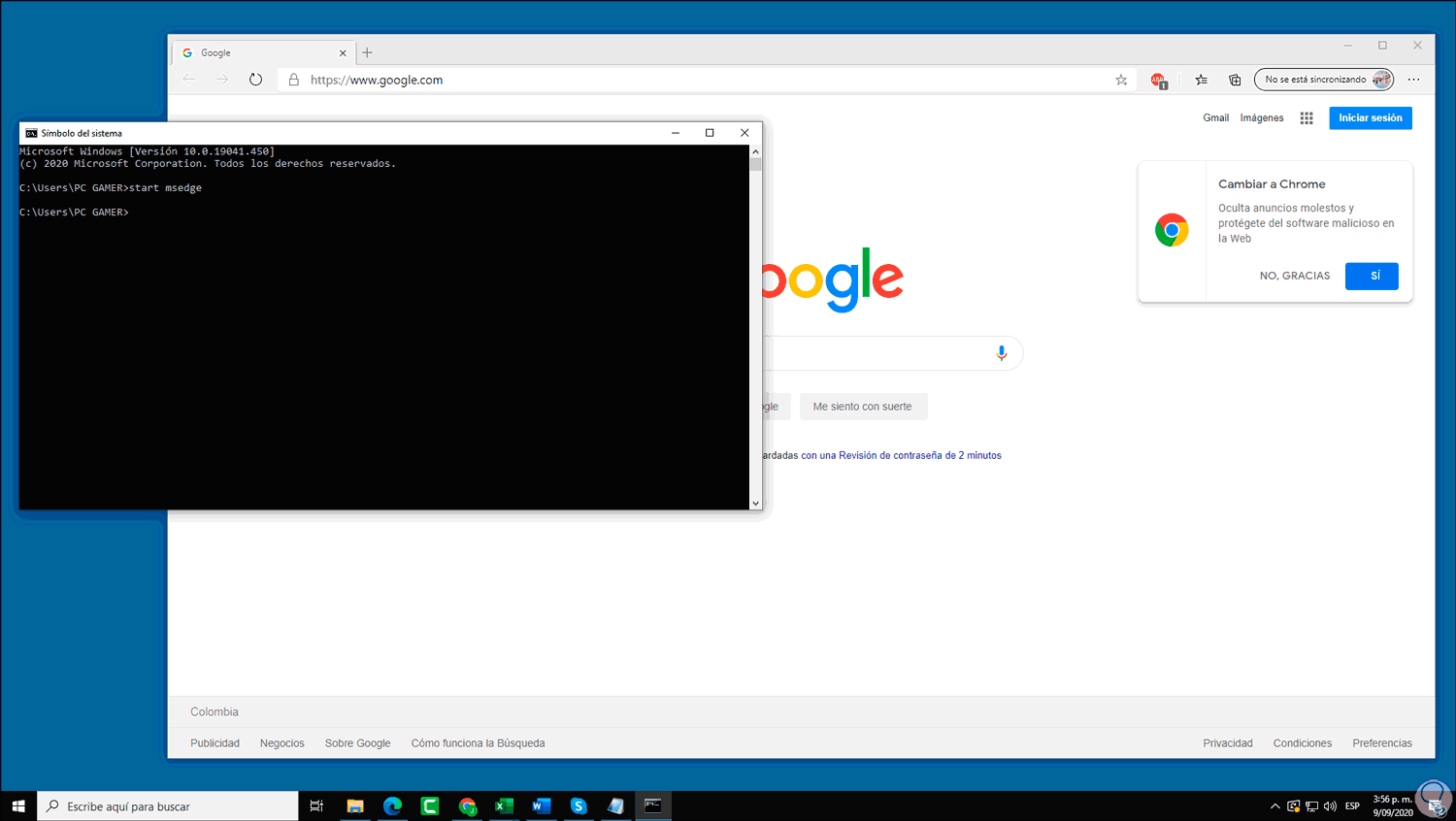The image size is (1456, 821).
Task: Open Word from the taskbar
Action: (x=542, y=806)
